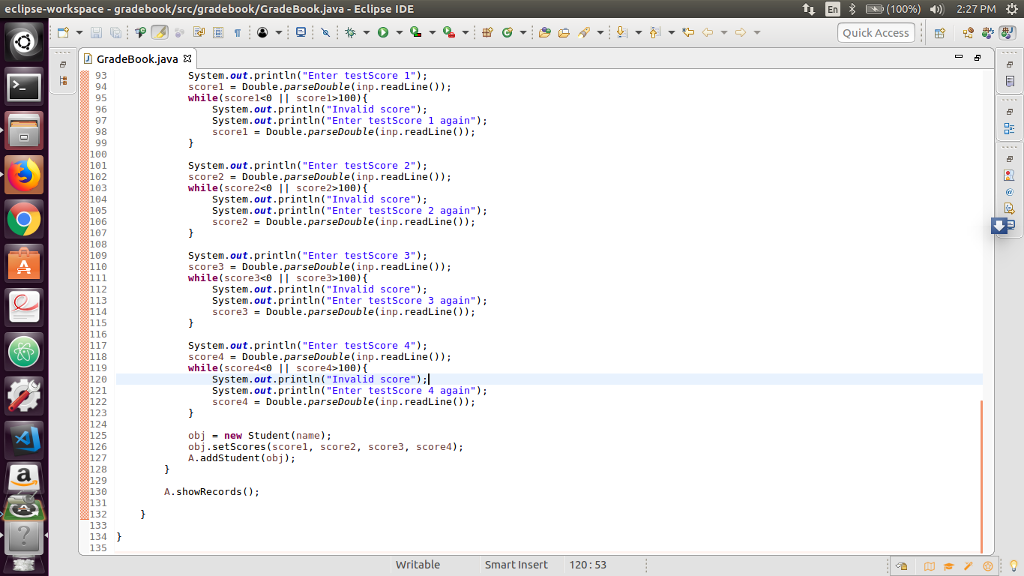Click line number 120 in the gutter
The width and height of the screenshot is (1024, 576).
tap(98, 379)
